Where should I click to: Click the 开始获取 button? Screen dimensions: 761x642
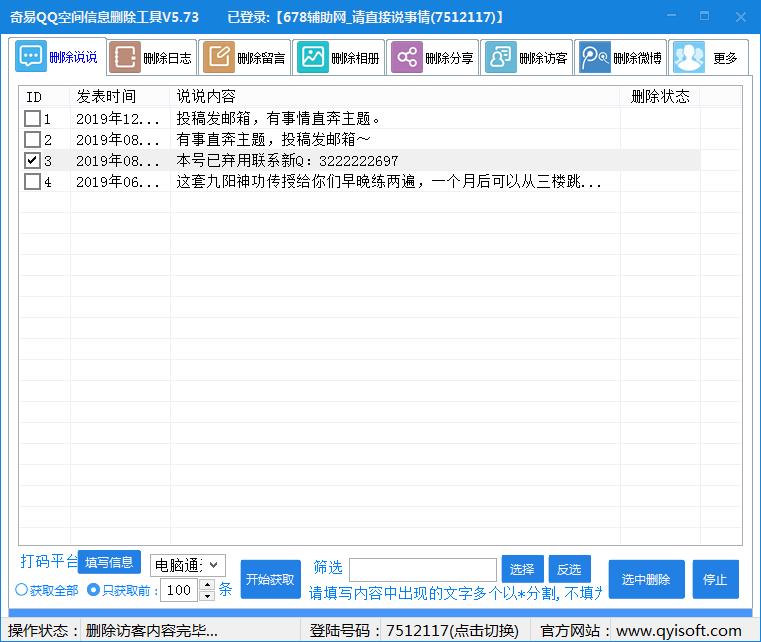click(x=270, y=579)
